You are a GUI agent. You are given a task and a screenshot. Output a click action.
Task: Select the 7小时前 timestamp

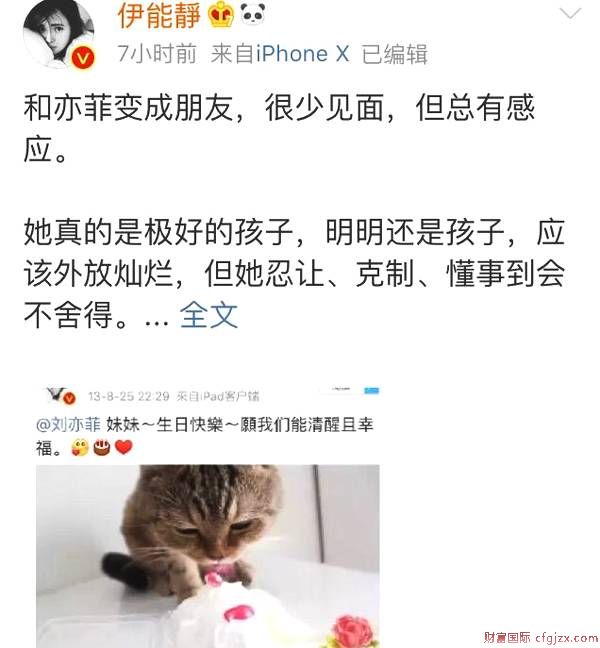tap(157, 54)
